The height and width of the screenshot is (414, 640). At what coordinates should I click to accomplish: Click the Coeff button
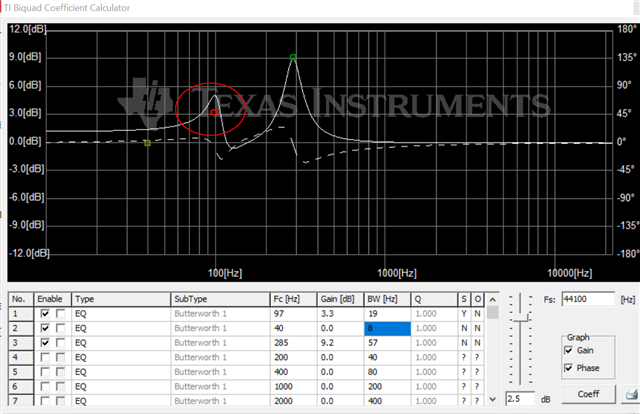(x=588, y=394)
